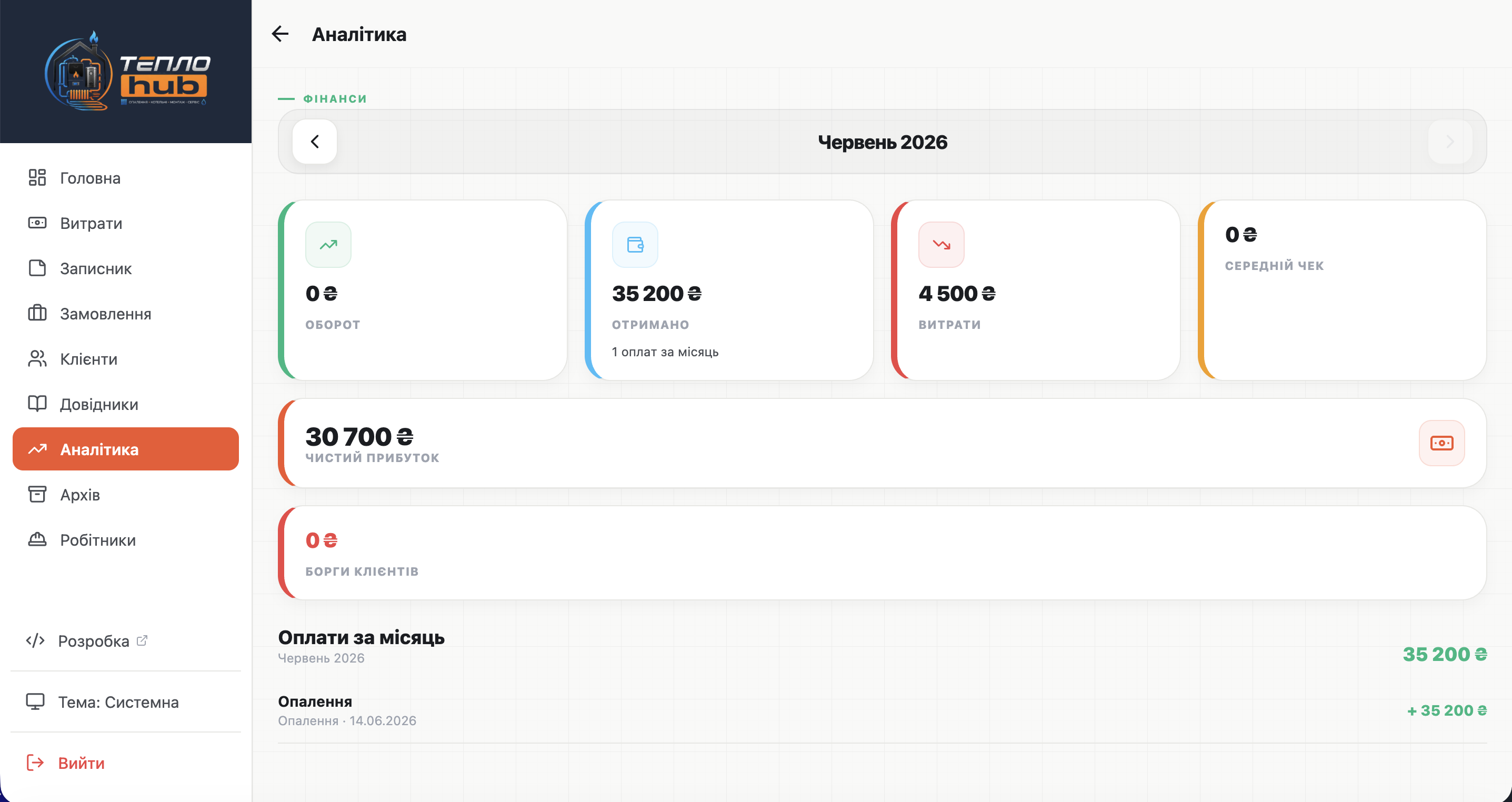Screen dimensions: 1512x802
Task: Click the green trending-up icon on Оборот card
Action: coord(328,244)
